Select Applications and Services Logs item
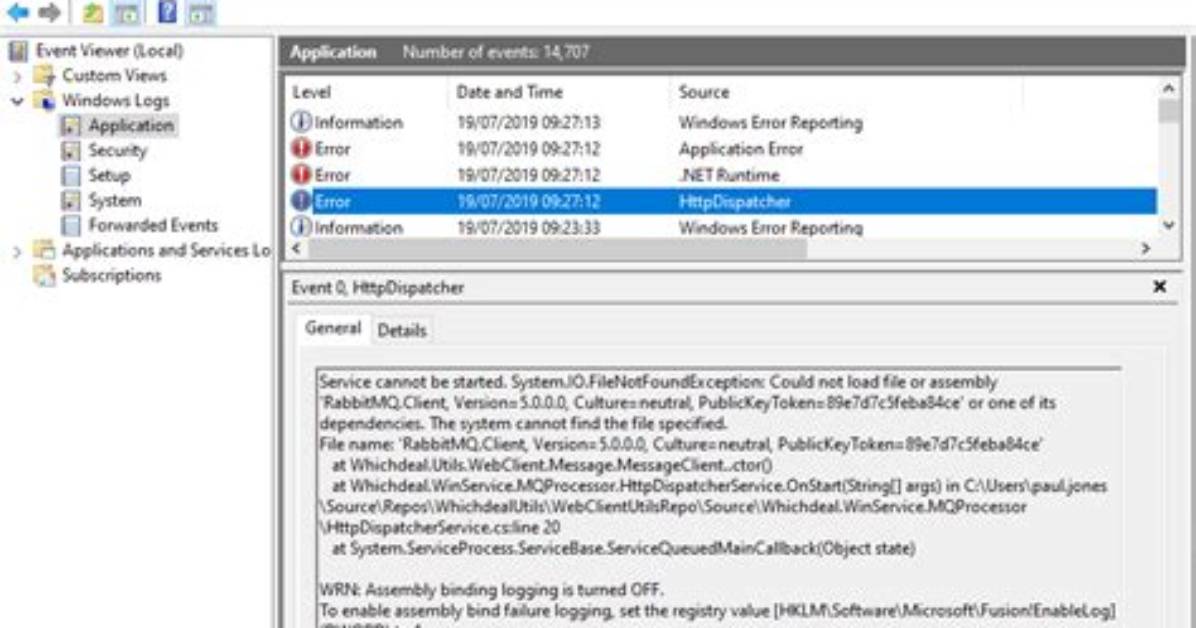The width and height of the screenshot is (1196, 628). tap(166, 250)
